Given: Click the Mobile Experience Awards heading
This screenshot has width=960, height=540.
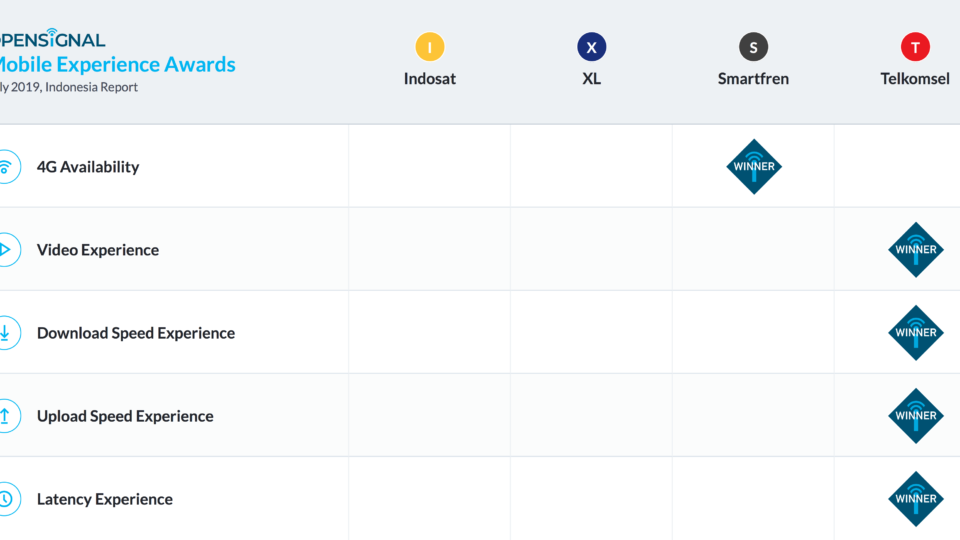Looking at the screenshot, I should (116, 65).
